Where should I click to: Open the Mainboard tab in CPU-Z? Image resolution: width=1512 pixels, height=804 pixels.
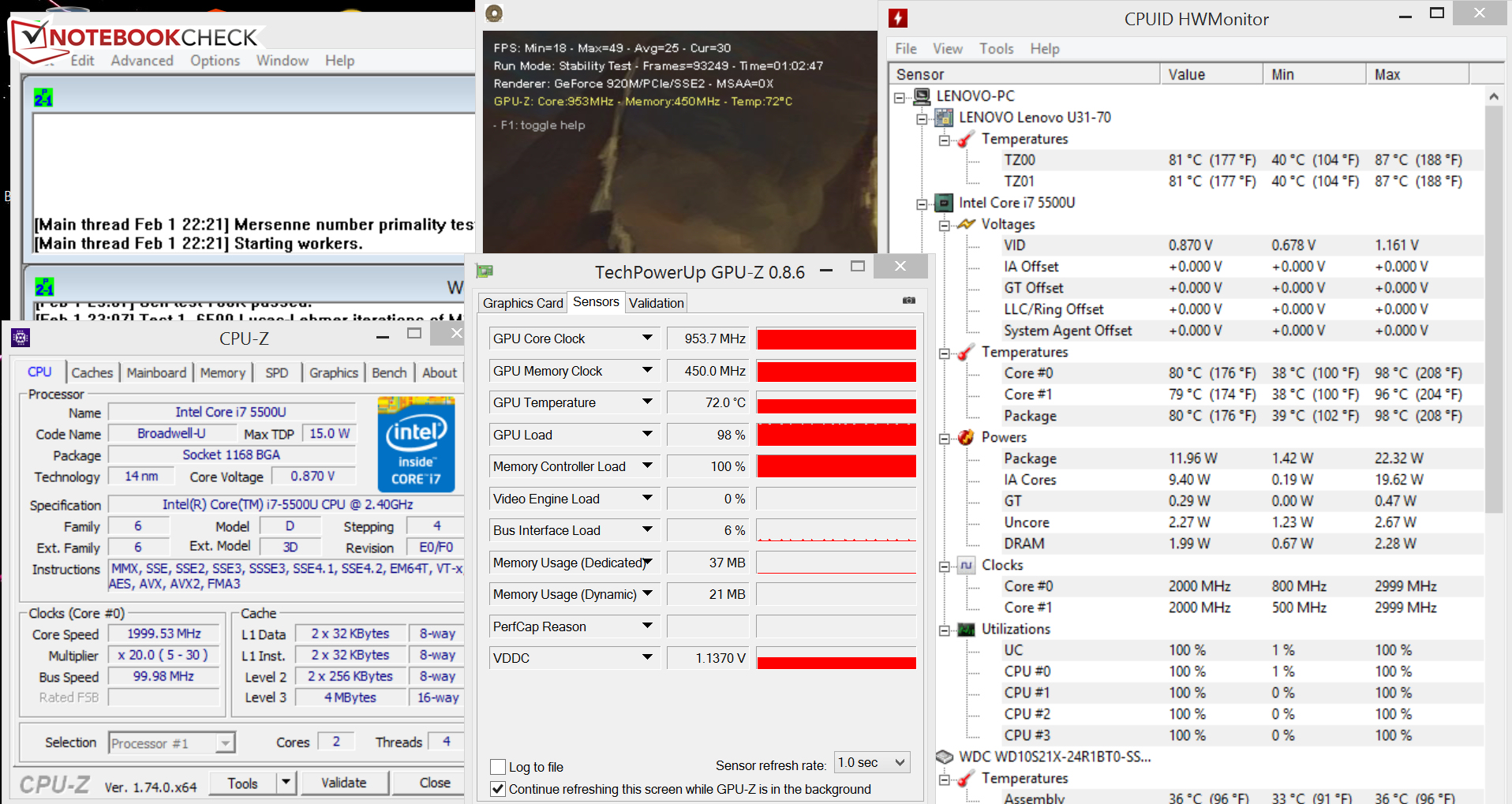click(156, 372)
